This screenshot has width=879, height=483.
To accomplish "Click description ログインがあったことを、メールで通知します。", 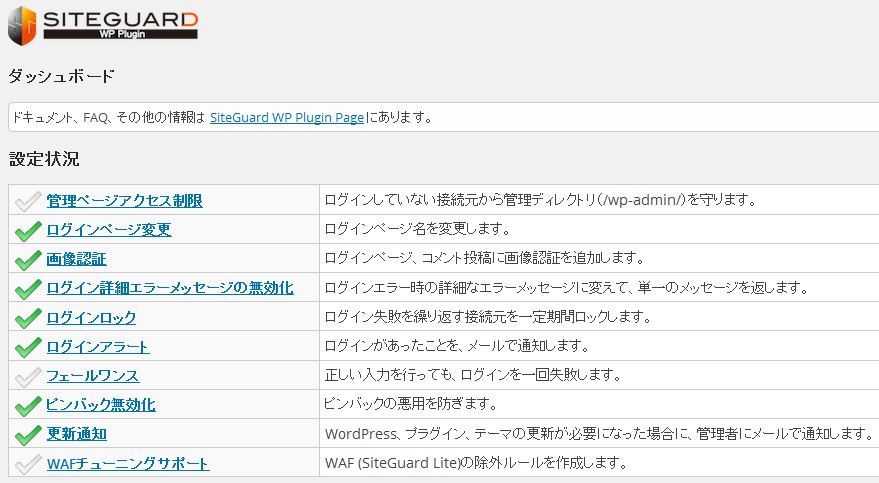I will tap(457, 346).
